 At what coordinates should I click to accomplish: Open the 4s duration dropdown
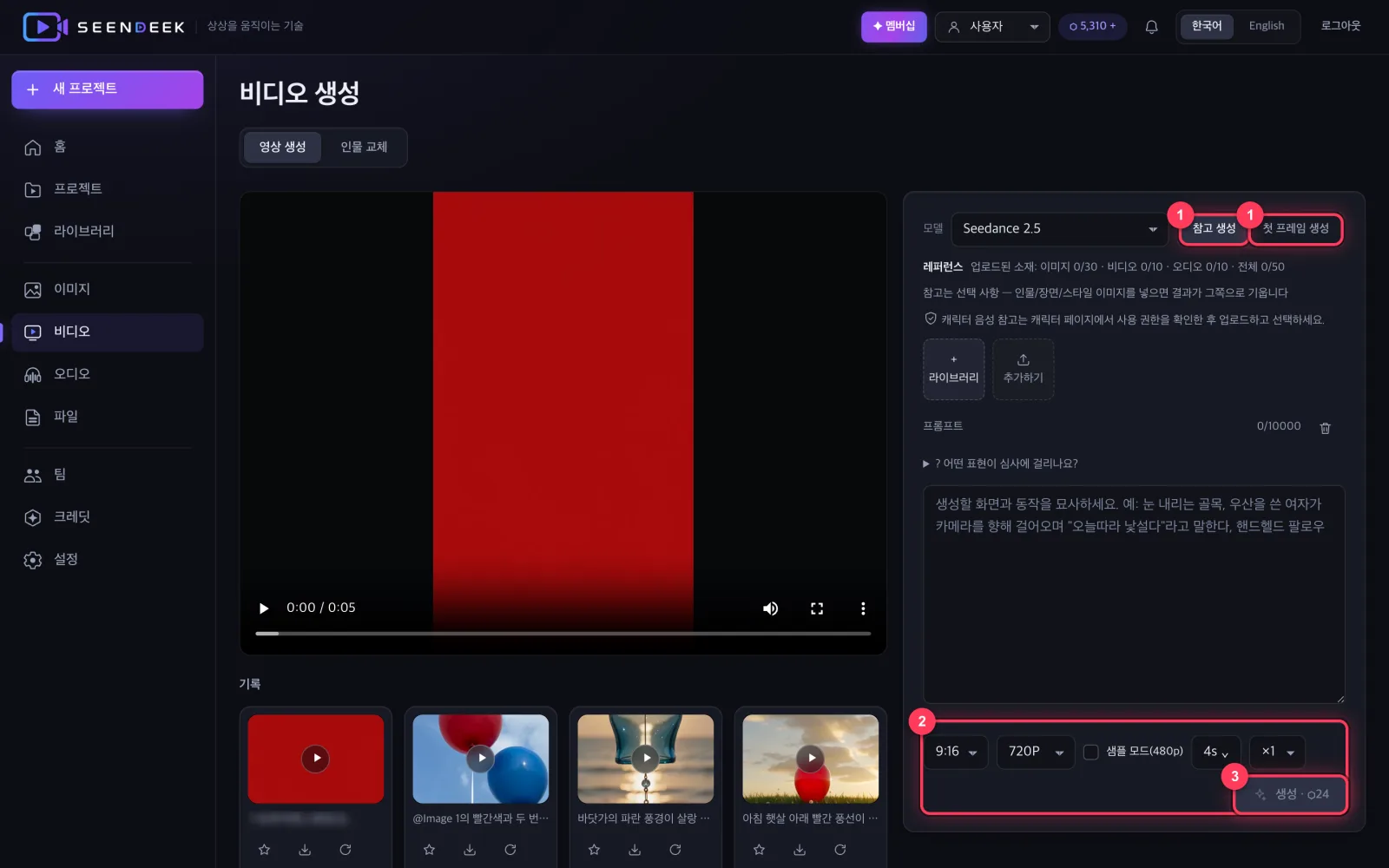1216,752
